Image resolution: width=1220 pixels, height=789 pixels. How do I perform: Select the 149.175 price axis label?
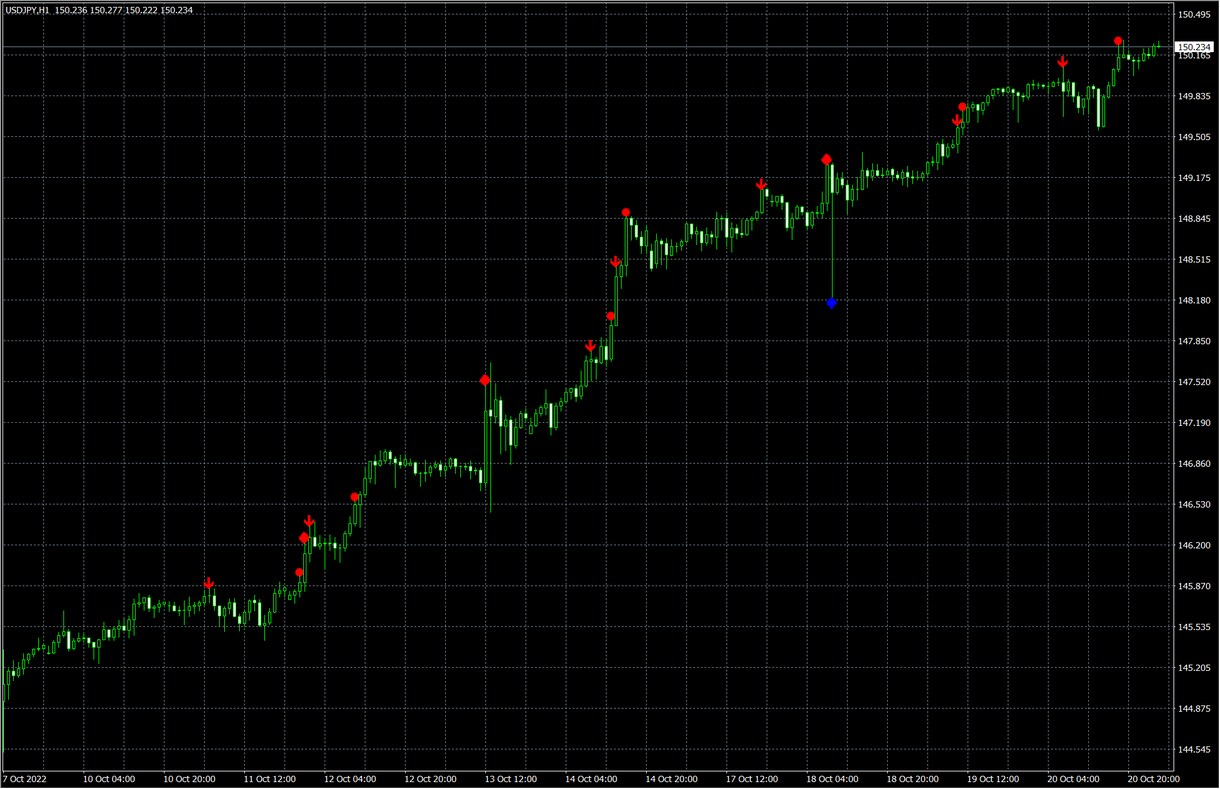[1194, 179]
